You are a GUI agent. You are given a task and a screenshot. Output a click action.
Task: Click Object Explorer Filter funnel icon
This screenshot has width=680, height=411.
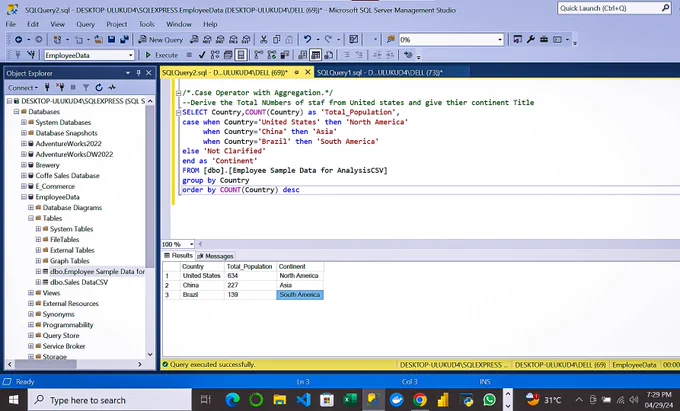[86, 88]
